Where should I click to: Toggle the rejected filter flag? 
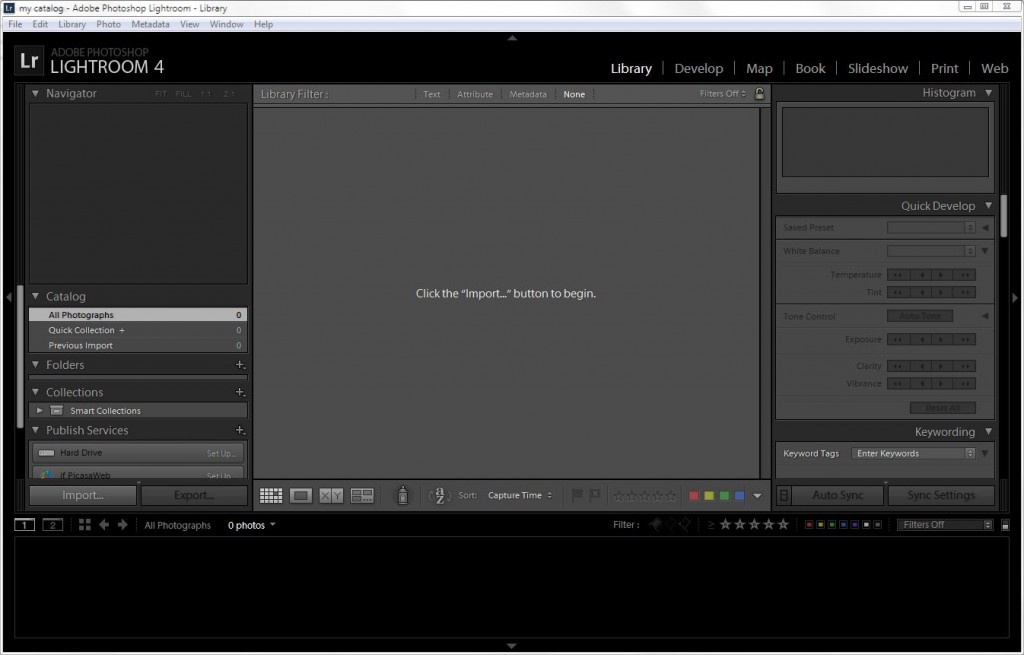(x=684, y=524)
